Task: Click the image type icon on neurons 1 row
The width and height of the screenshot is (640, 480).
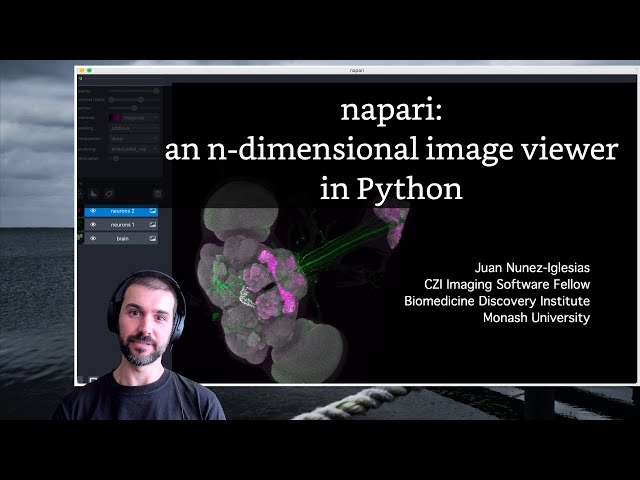Action: coord(153,224)
